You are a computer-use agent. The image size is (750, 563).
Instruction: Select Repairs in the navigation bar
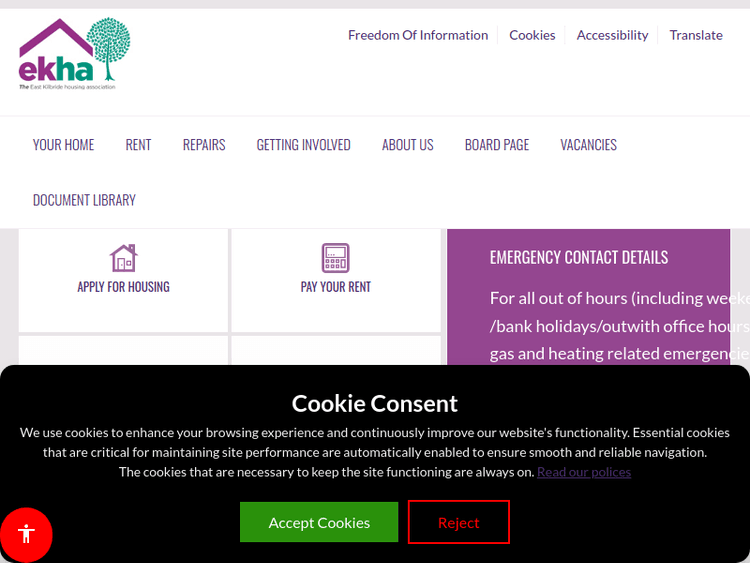pyautogui.click(x=204, y=145)
